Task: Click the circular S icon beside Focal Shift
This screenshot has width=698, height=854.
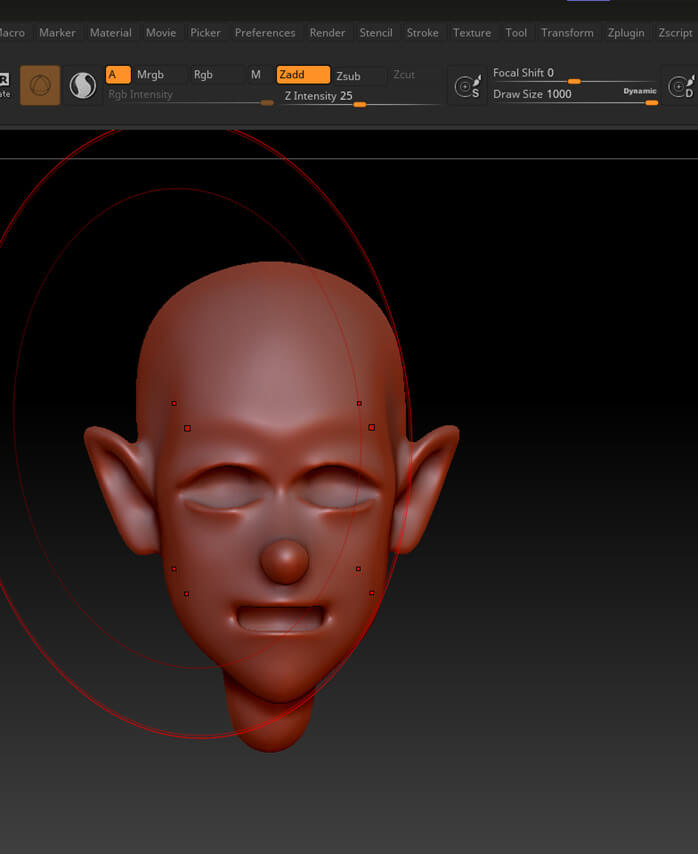Action: coord(465,87)
